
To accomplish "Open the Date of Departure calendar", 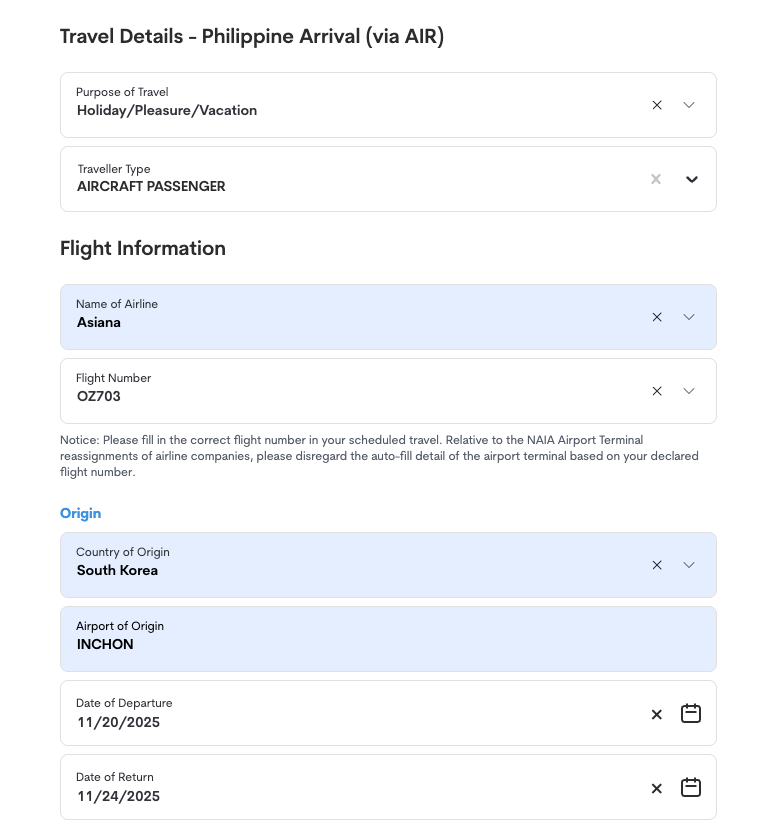I will [x=690, y=714].
